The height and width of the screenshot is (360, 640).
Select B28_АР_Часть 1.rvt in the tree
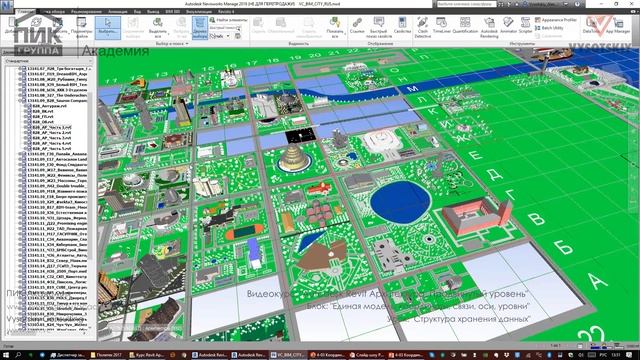[x=52, y=127]
